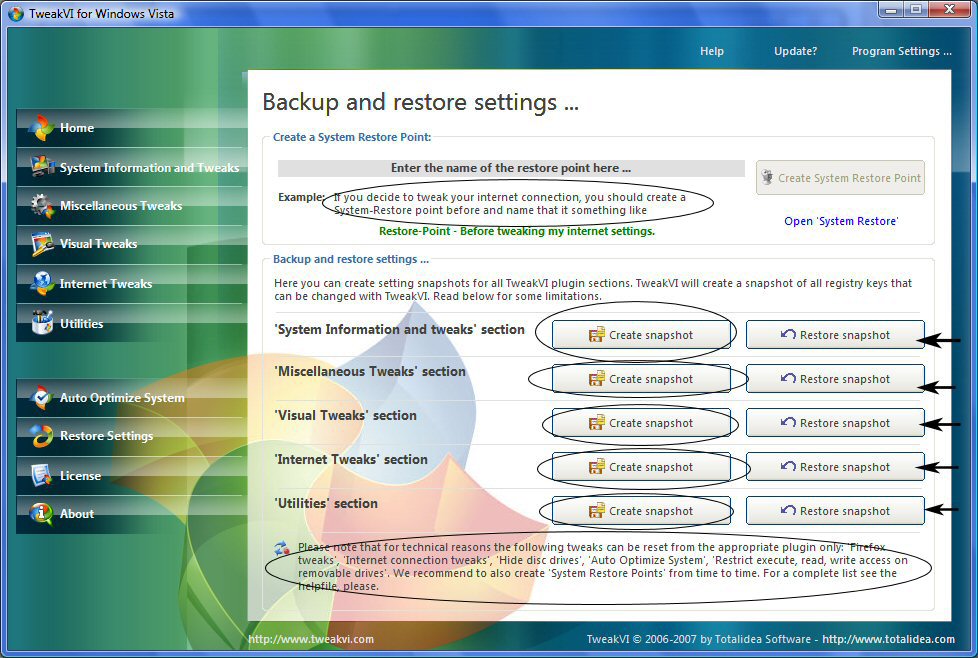Click the refresh icon beside the technical note
The height and width of the screenshot is (658, 978).
tap(282, 548)
